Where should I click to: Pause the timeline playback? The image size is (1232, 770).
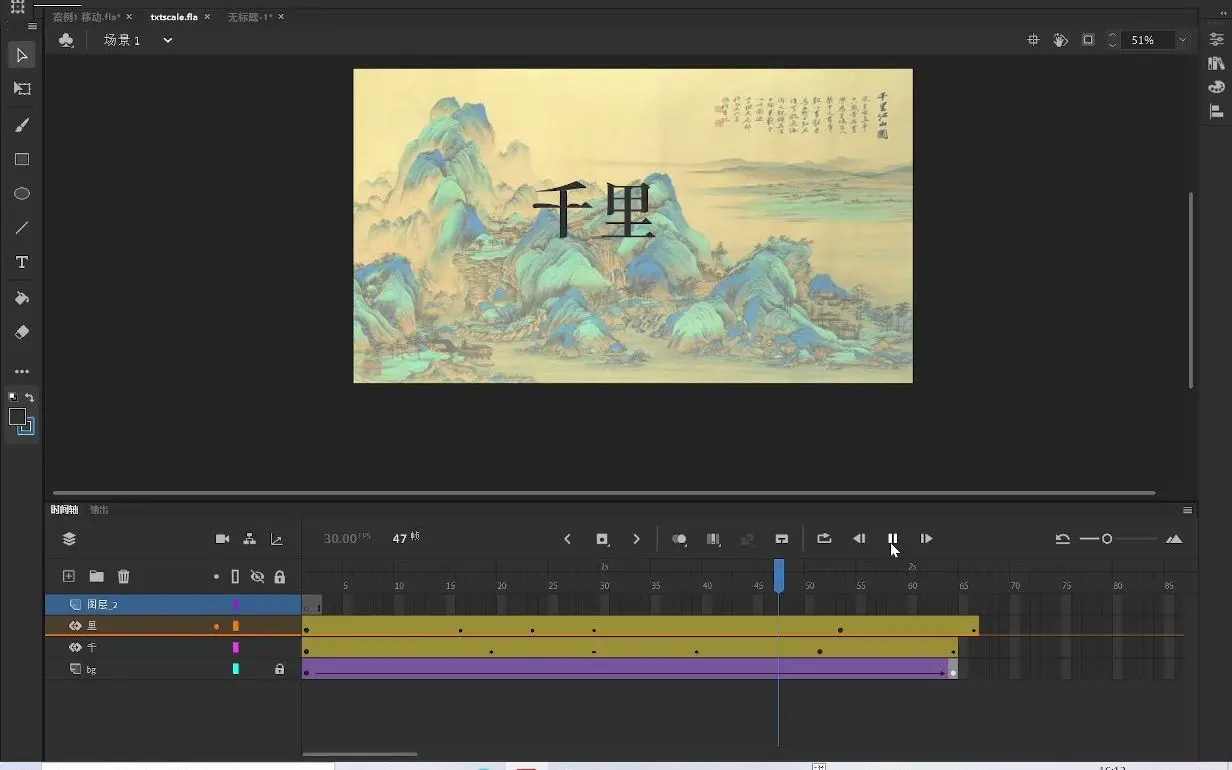893,539
